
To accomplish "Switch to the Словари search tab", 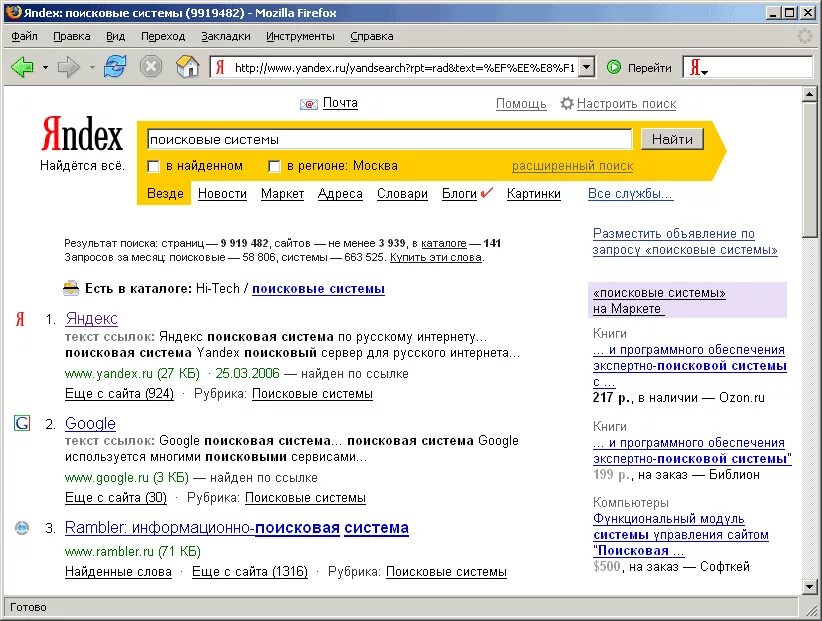I will click(x=402, y=193).
